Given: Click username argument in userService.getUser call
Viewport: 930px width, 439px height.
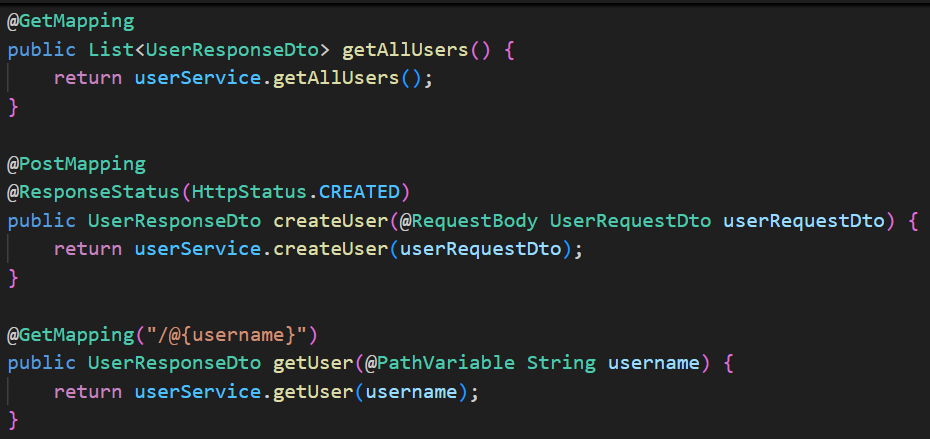Looking at the screenshot, I should click(411, 393).
